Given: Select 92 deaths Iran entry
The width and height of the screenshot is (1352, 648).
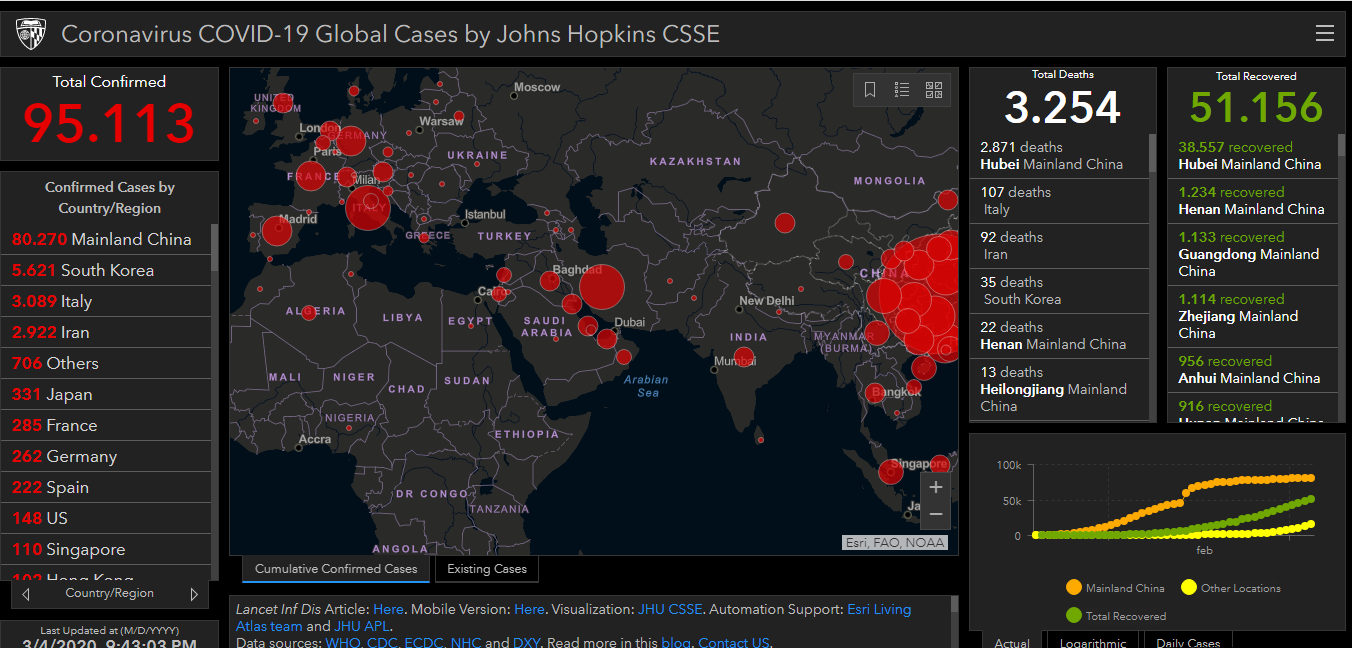Looking at the screenshot, I should click(1059, 246).
